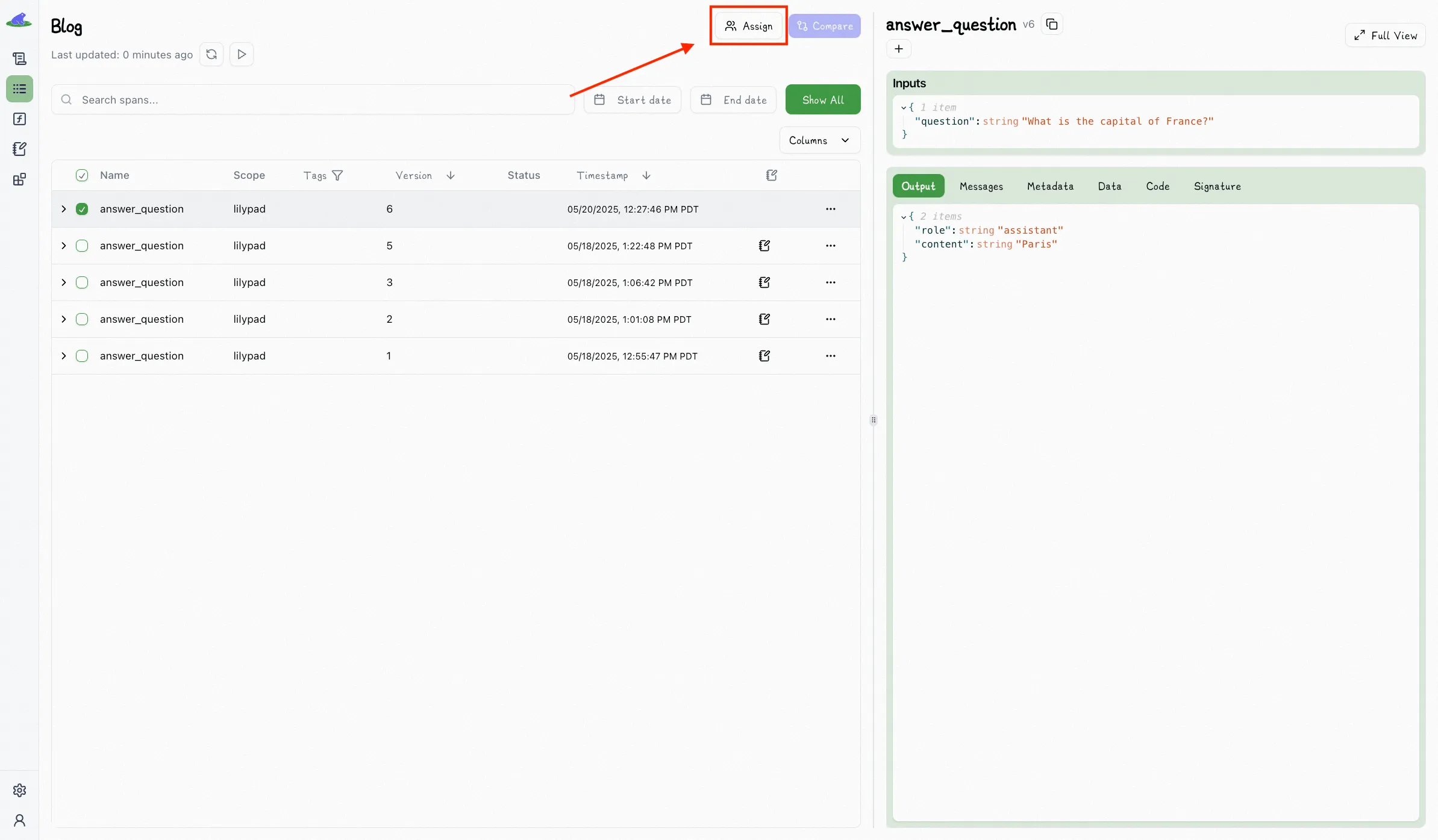The height and width of the screenshot is (840, 1438).
Task: Expand the answer_question version 1 row
Action: click(63, 356)
